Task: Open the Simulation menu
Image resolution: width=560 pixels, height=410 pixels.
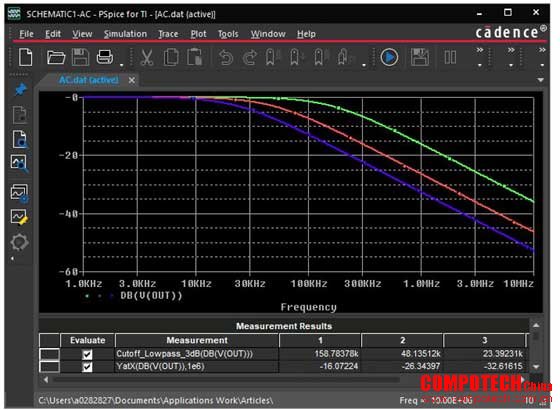Action: (125, 34)
